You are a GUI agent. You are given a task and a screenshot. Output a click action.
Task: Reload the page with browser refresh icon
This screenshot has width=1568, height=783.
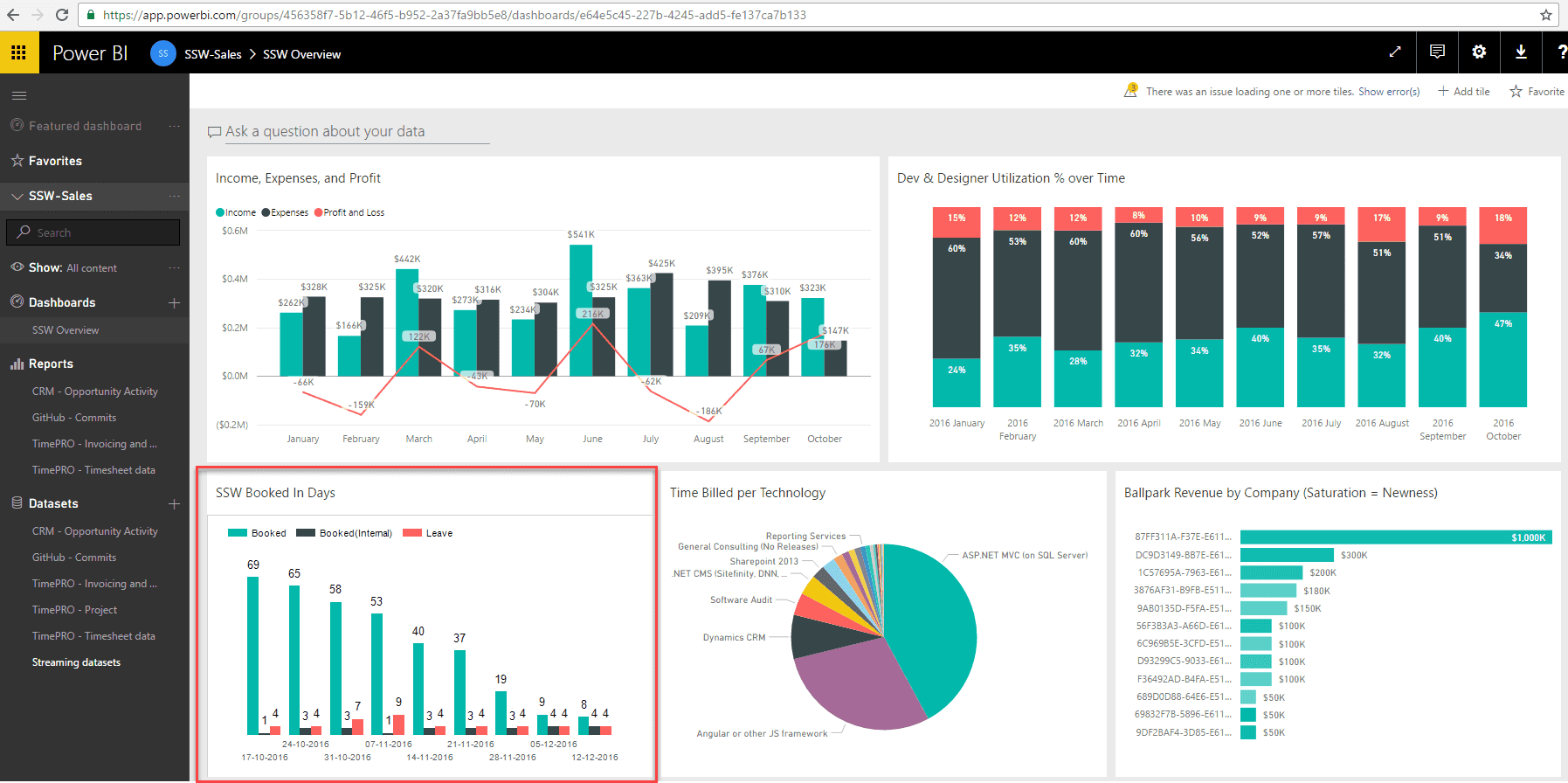(62, 15)
